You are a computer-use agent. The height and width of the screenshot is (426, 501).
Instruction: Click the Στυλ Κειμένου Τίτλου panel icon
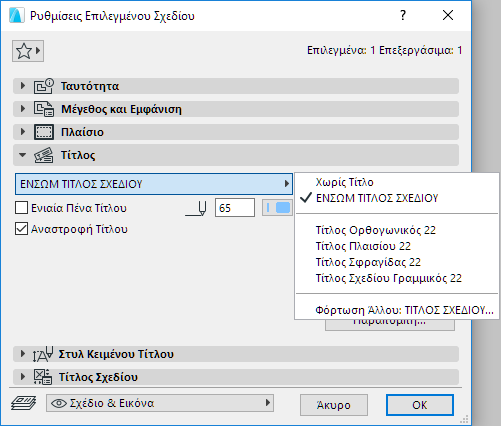click(x=43, y=354)
